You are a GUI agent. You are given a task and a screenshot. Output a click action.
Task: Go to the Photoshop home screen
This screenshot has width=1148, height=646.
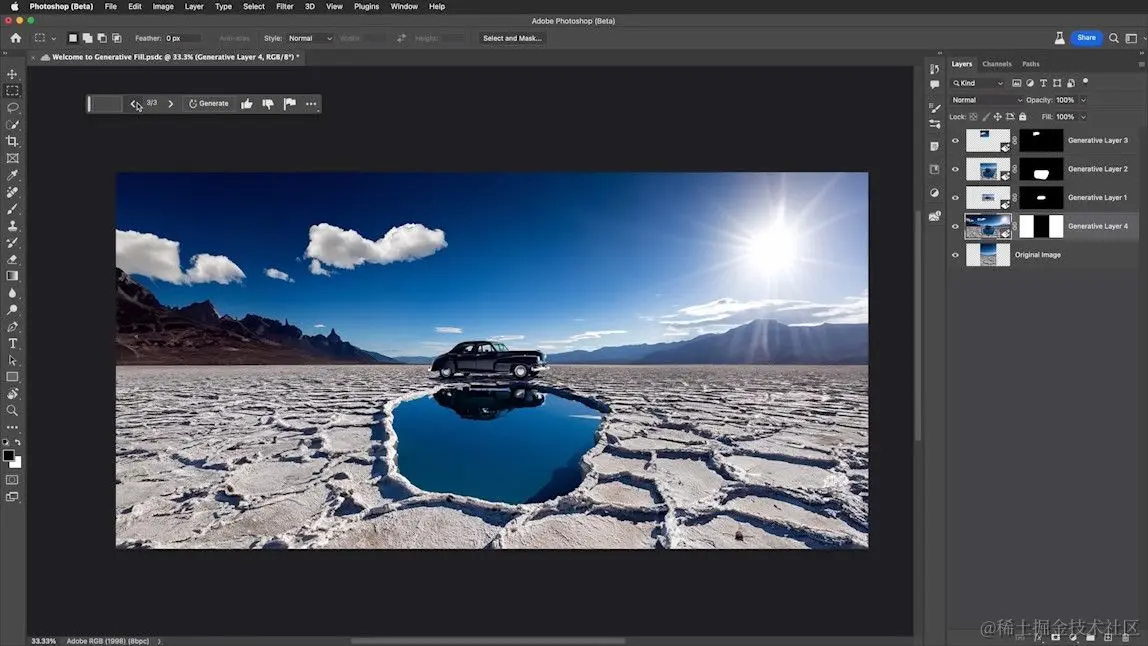click(x=15, y=38)
